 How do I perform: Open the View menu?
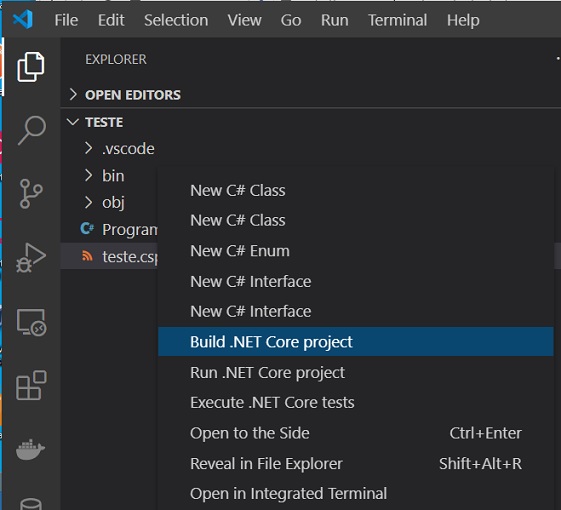[244, 20]
